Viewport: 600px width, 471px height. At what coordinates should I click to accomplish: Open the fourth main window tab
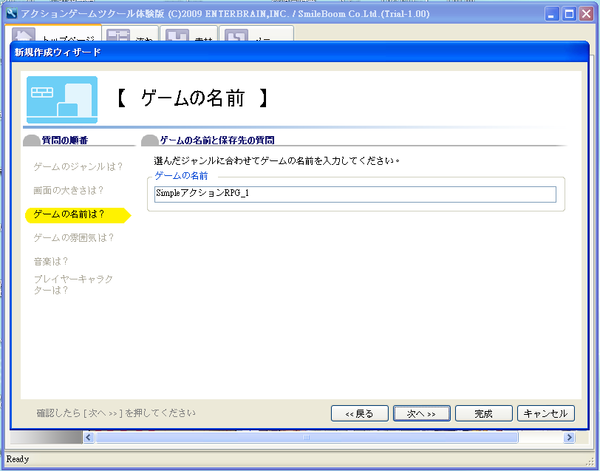click(x=256, y=34)
